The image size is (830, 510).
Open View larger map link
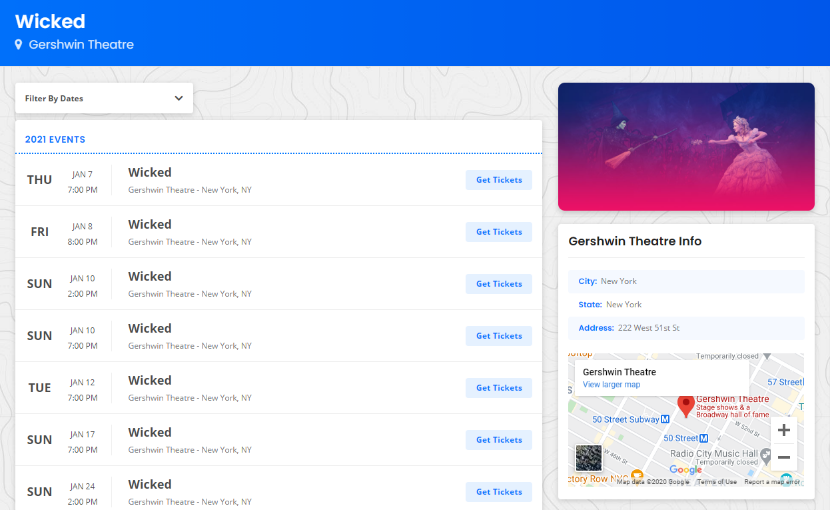tap(611, 384)
